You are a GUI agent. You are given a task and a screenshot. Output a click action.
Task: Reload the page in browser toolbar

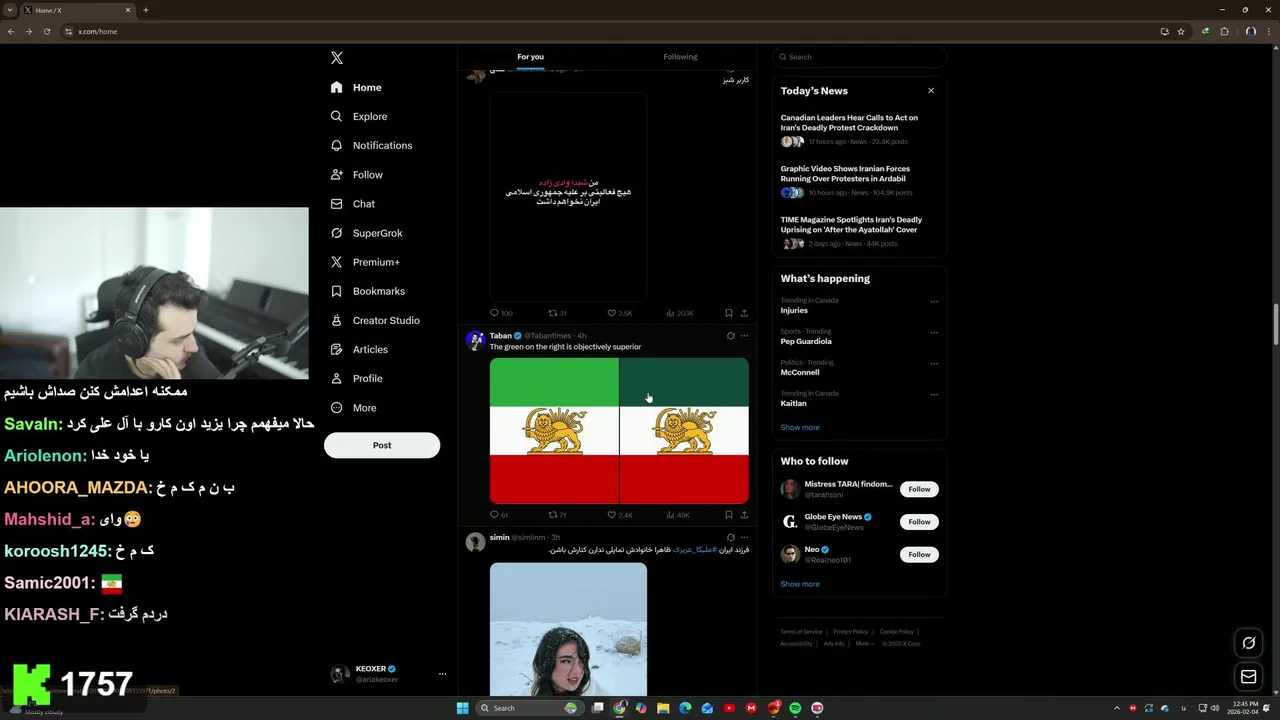tap(46, 31)
